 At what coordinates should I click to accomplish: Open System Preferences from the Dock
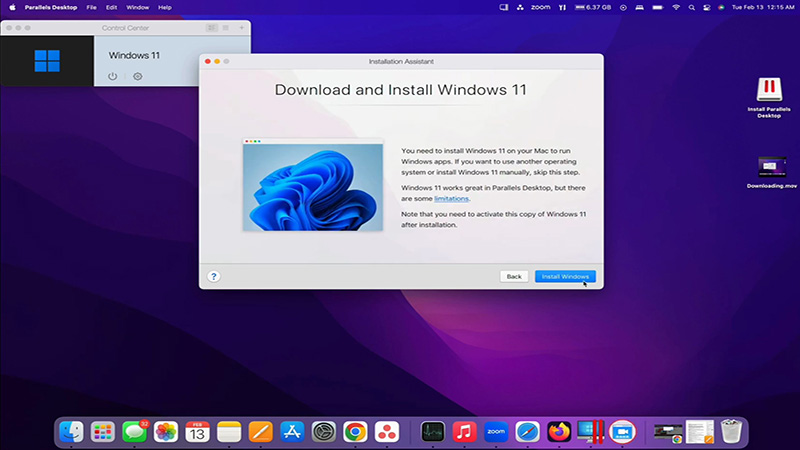[x=324, y=432]
